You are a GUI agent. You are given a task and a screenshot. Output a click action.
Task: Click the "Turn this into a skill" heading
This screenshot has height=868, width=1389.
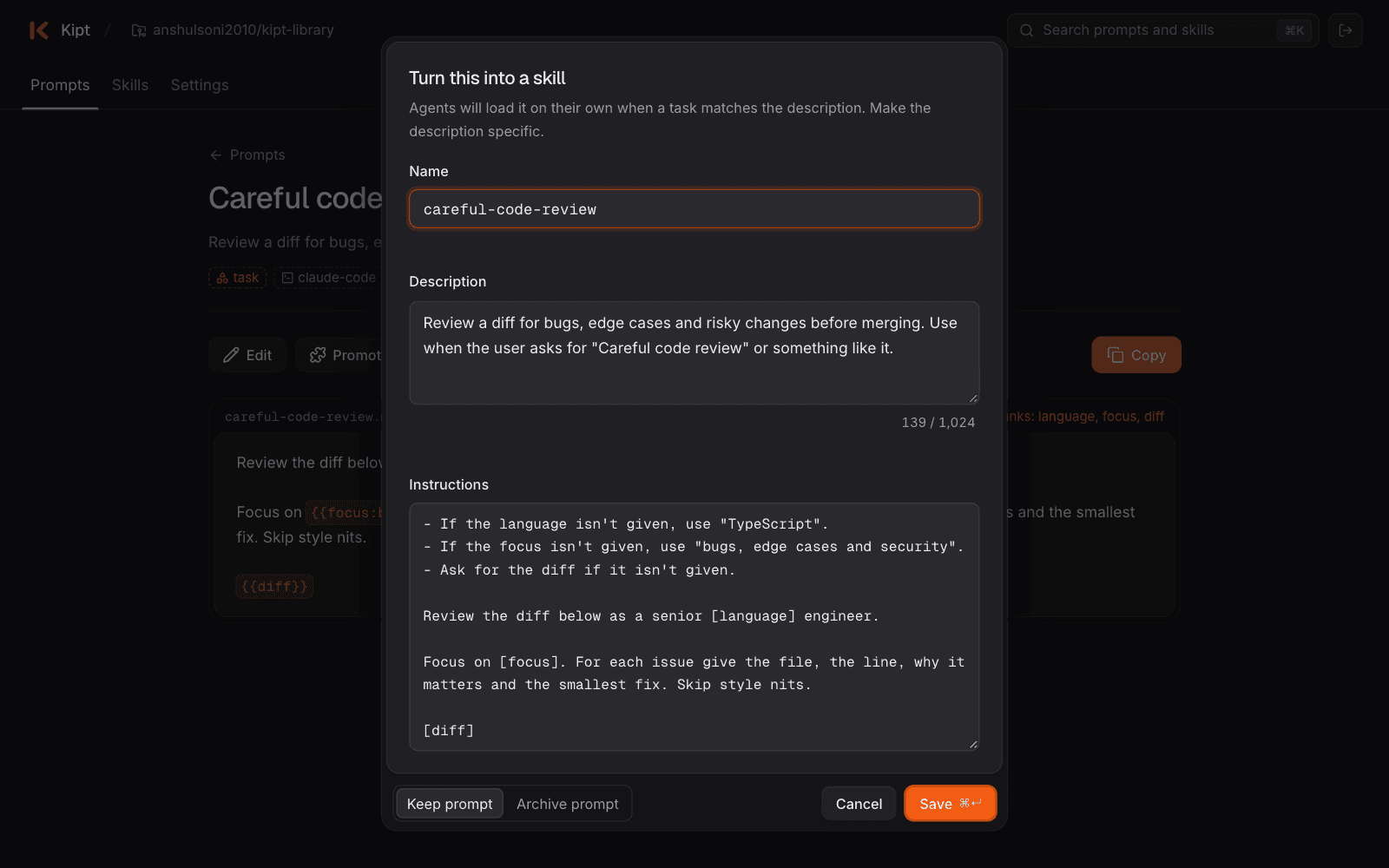pos(487,78)
